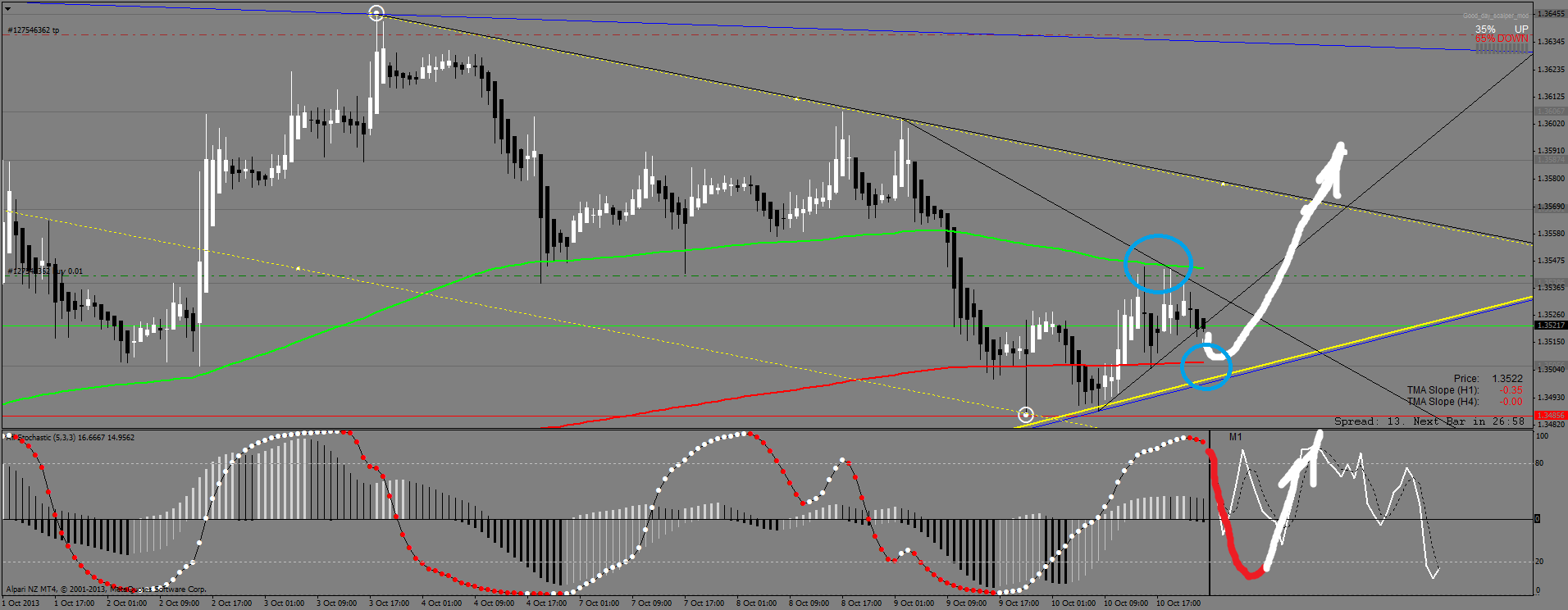The height and width of the screenshot is (610, 1568).
Task: Click the current price tag 1.35217
Action: coord(1550,325)
